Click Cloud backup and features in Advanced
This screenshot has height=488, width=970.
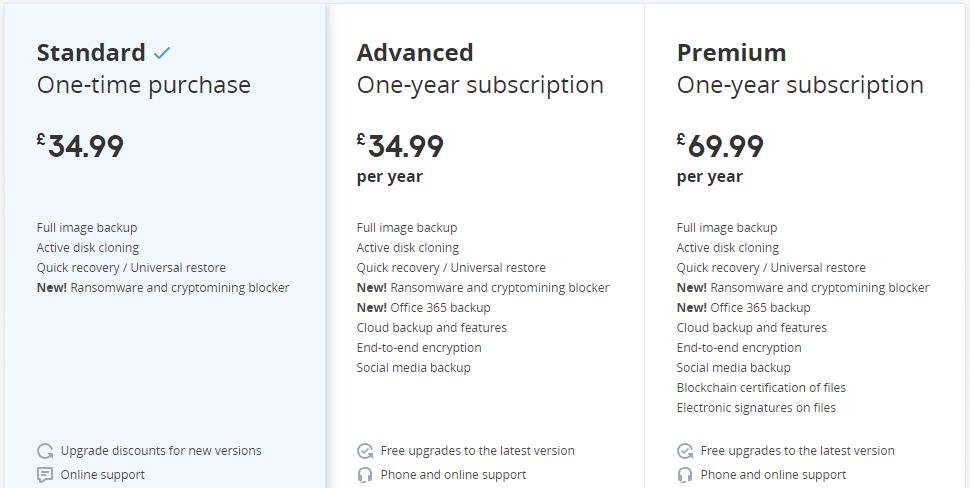coord(432,328)
